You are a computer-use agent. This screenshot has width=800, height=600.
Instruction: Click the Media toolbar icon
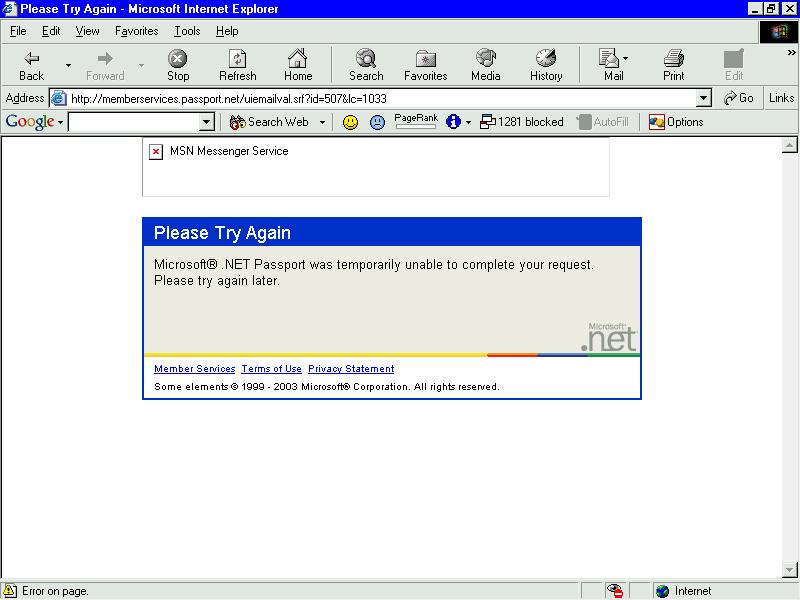[486, 65]
